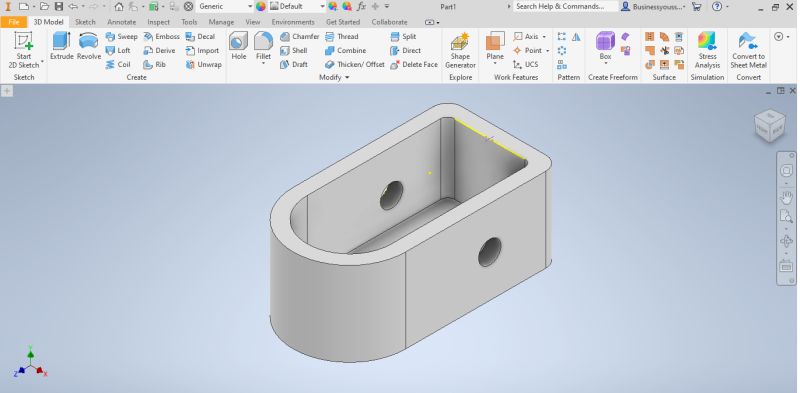Image resolution: width=800 pixels, height=393 pixels.
Task: Open the View tab
Action: 253,22
